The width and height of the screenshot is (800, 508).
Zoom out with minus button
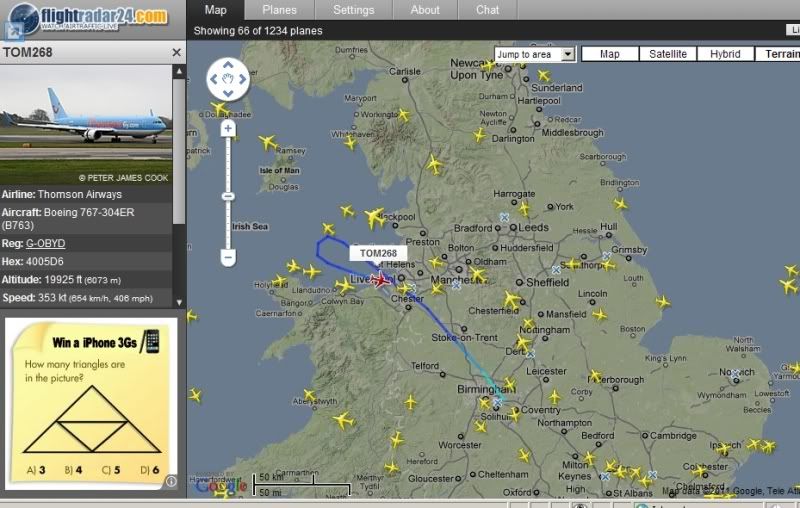[228, 257]
